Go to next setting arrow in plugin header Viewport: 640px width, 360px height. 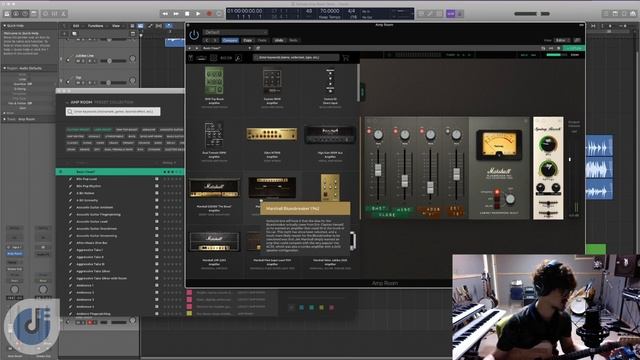click(215, 40)
